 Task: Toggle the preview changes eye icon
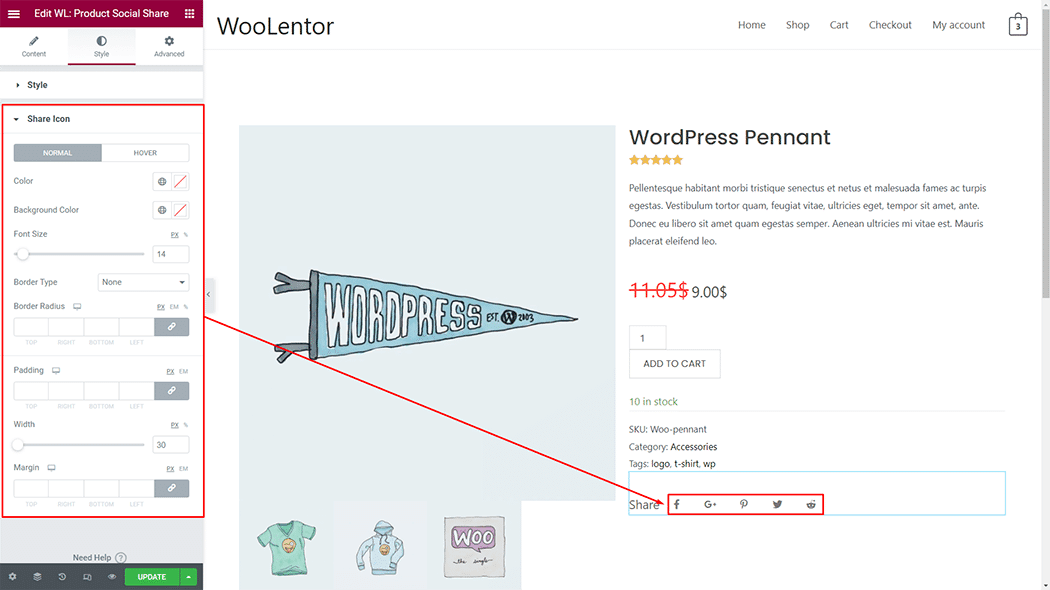point(112,577)
